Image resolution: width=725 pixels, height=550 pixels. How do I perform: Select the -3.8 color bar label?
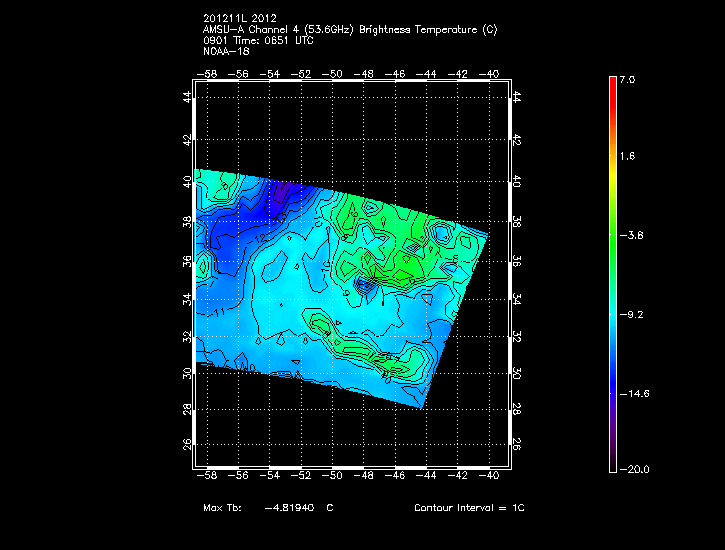(x=630, y=236)
